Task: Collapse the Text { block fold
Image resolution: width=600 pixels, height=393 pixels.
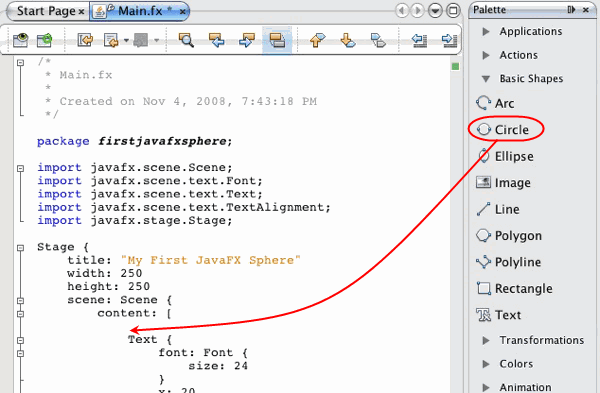Action: (x=21, y=340)
